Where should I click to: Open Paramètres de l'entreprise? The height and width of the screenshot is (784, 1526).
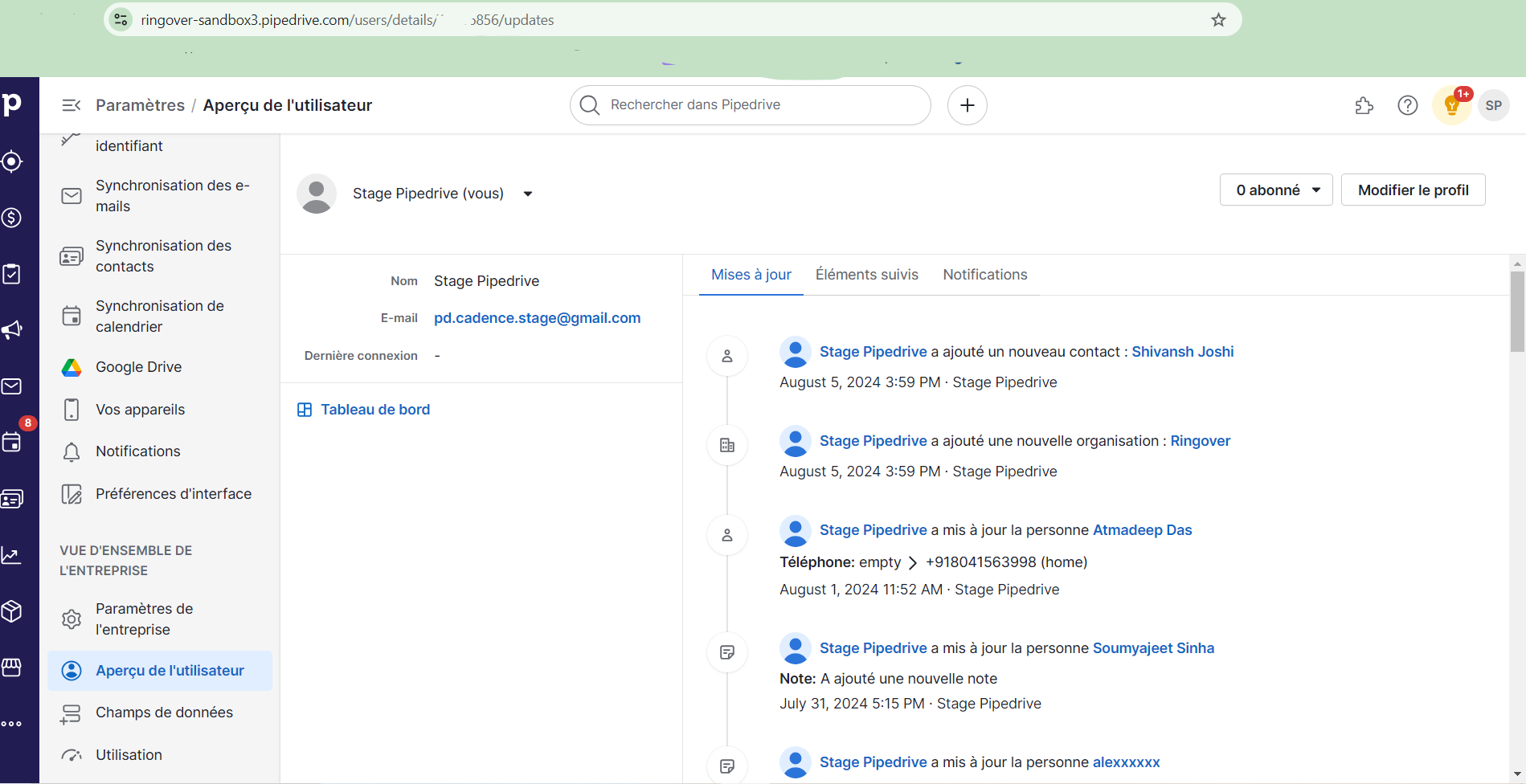pyautogui.click(x=160, y=619)
